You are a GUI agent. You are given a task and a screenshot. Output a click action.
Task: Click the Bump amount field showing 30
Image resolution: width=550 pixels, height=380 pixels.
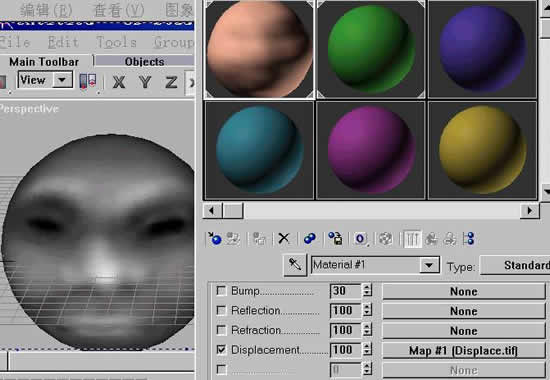345,291
